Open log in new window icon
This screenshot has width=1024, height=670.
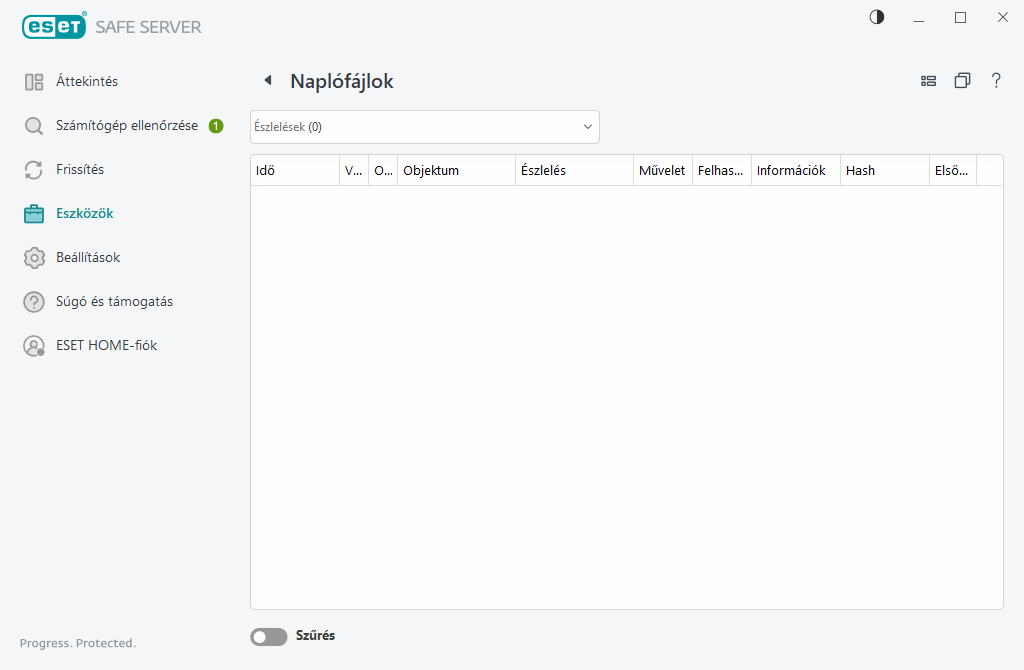click(x=962, y=81)
